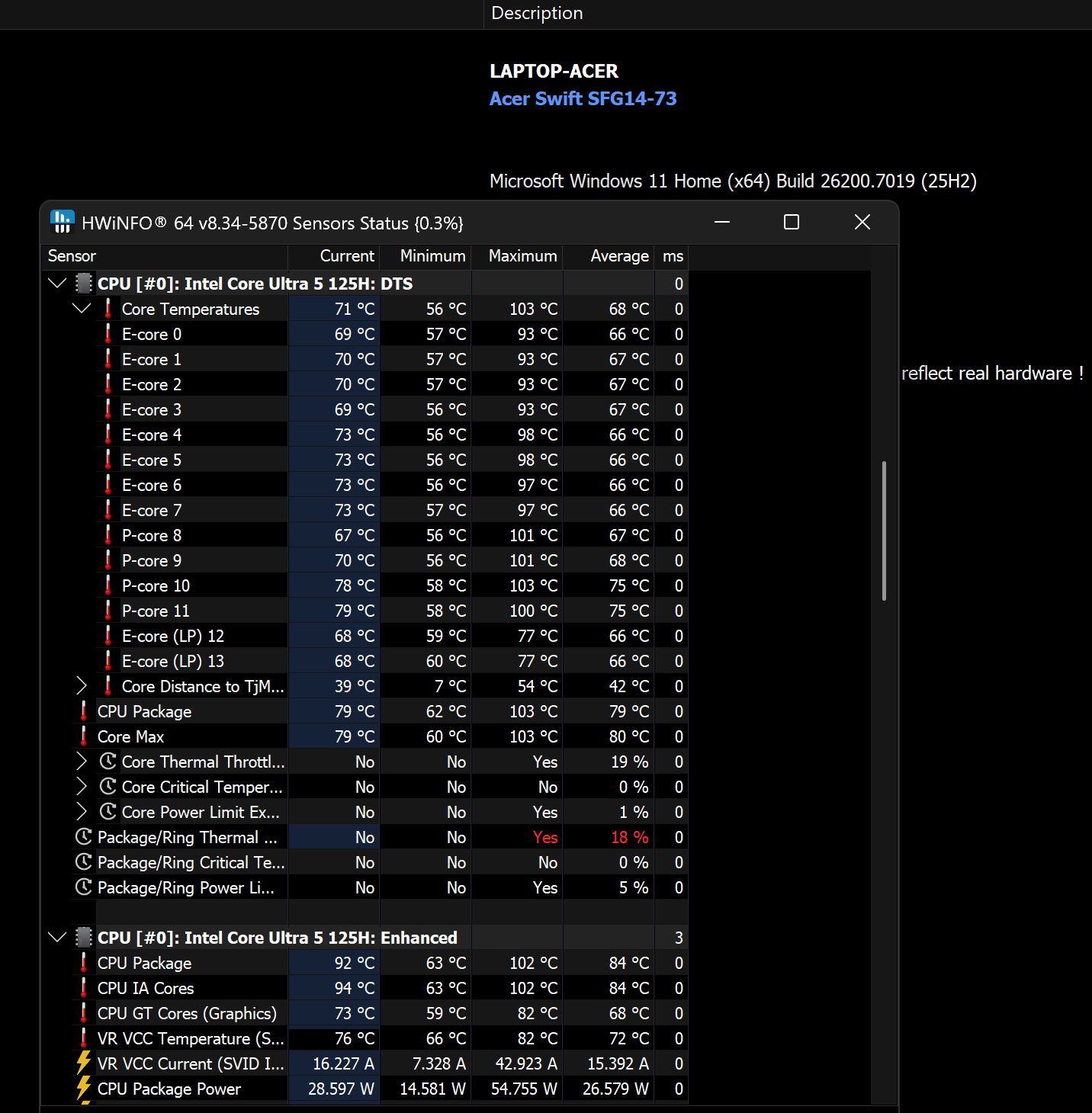Click lightning icon beside CPU Package Power
This screenshot has height=1113, width=1092.
coord(84,1089)
